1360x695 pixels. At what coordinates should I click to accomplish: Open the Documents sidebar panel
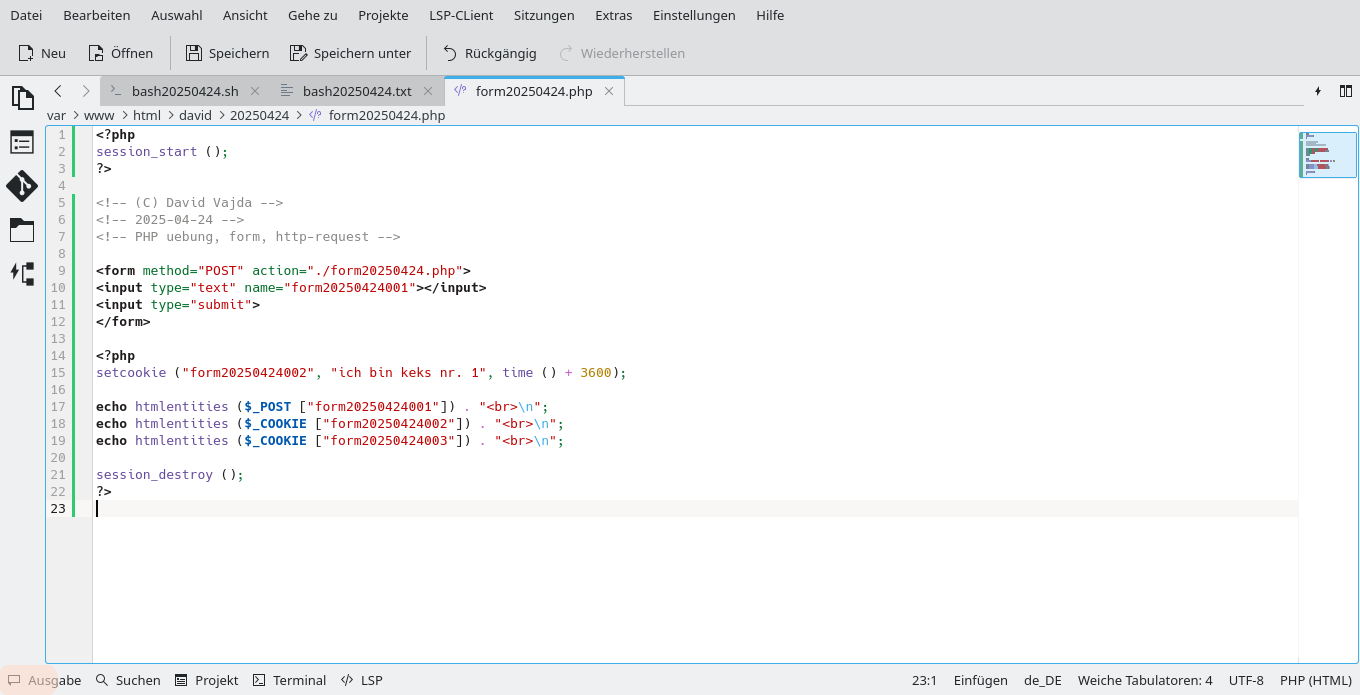[22, 97]
